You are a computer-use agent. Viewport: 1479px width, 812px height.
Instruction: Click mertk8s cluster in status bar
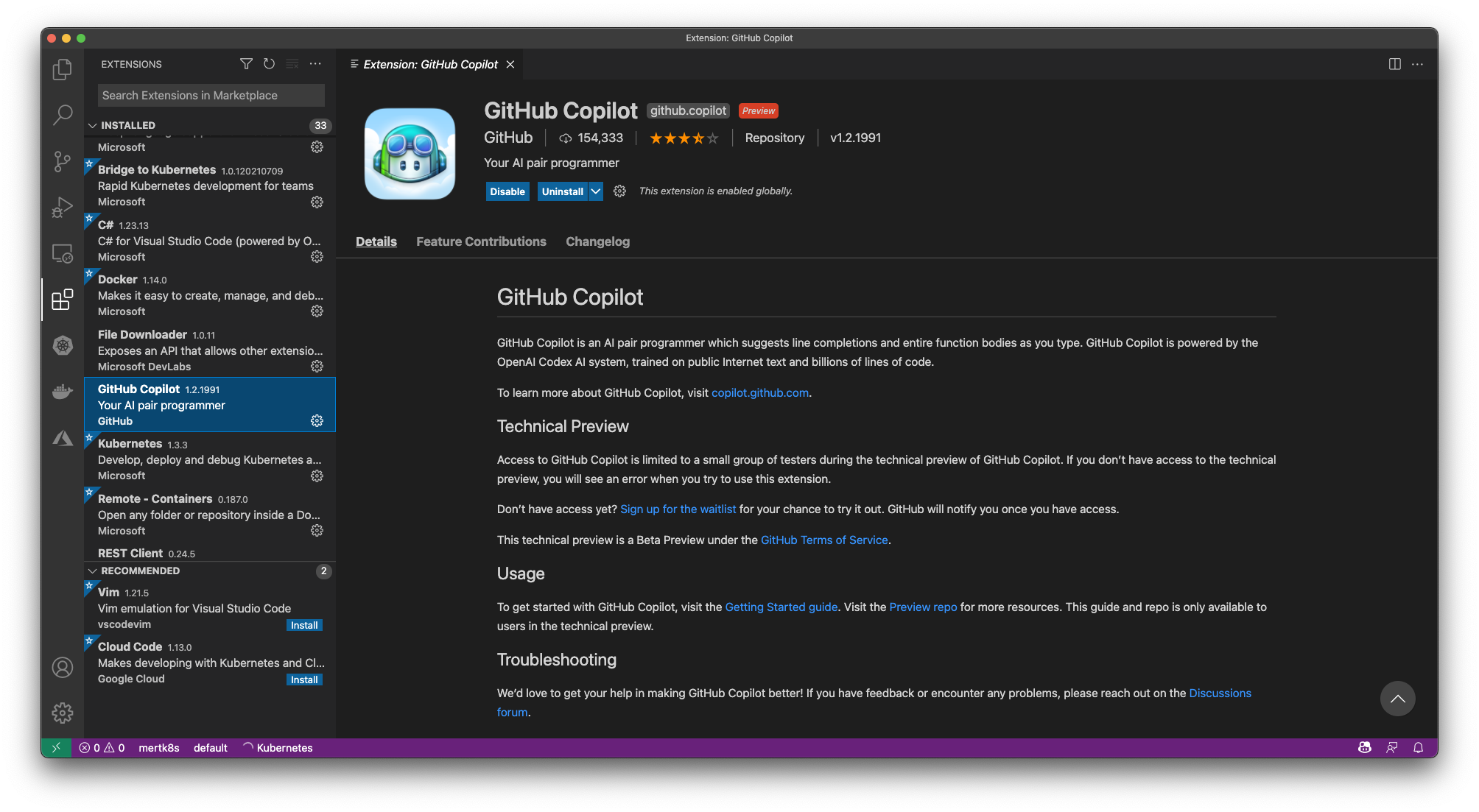coord(159,747)
